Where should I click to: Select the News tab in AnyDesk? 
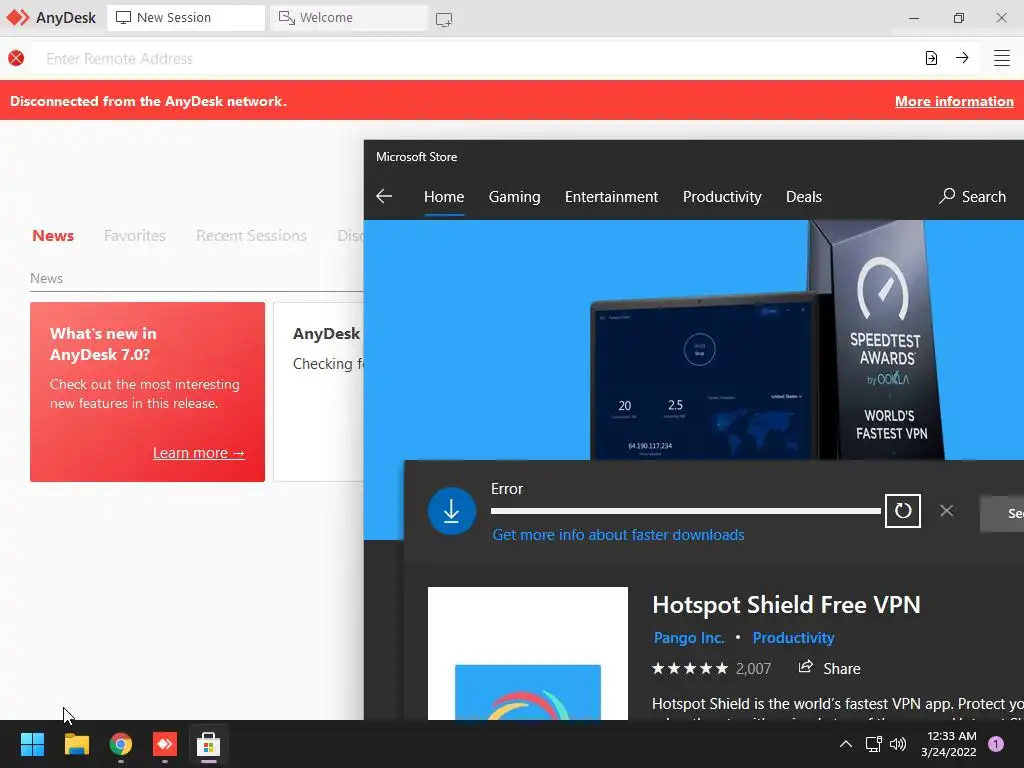[53, 236]
